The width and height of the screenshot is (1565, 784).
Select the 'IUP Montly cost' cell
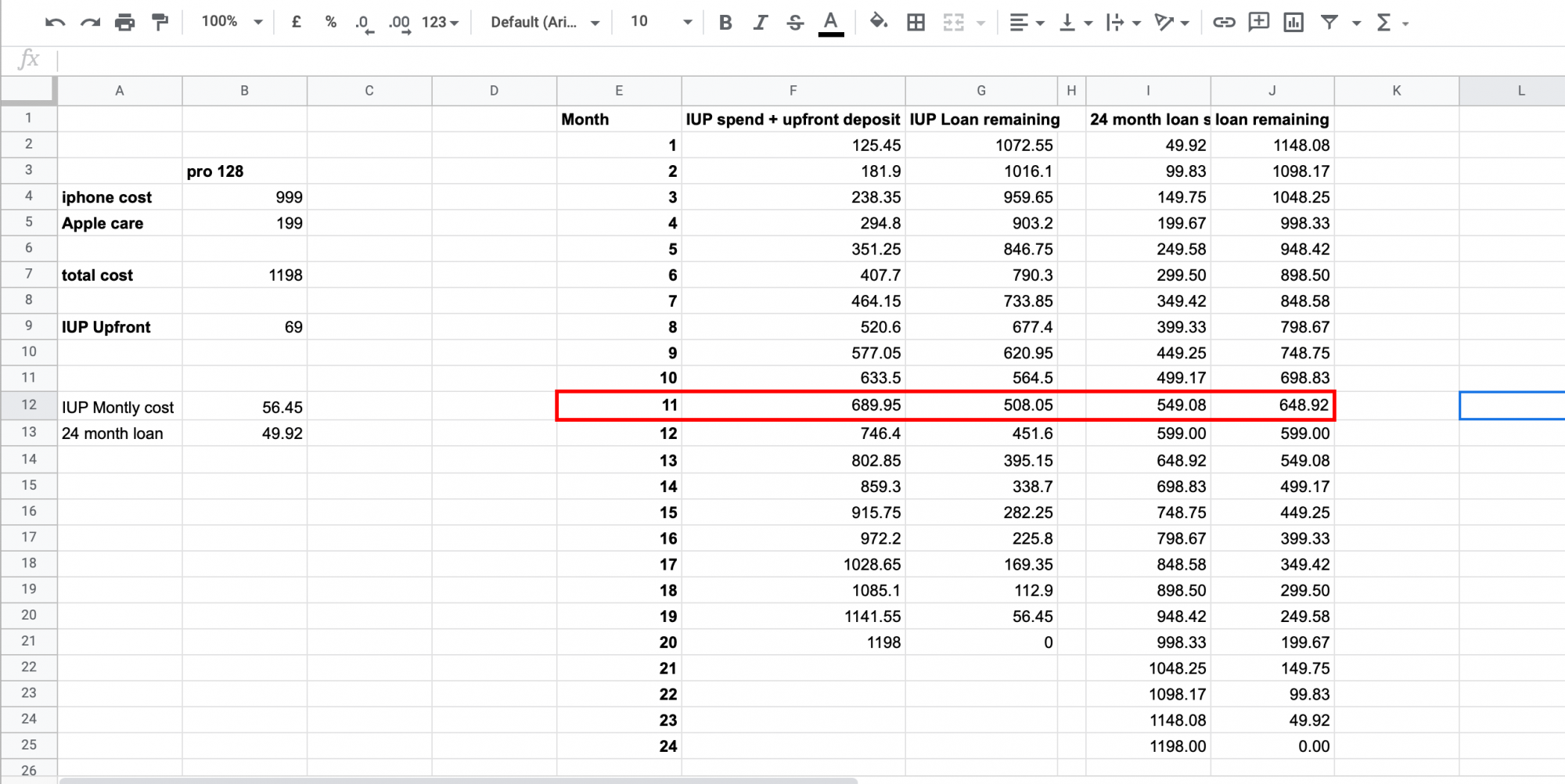(120, 407)
